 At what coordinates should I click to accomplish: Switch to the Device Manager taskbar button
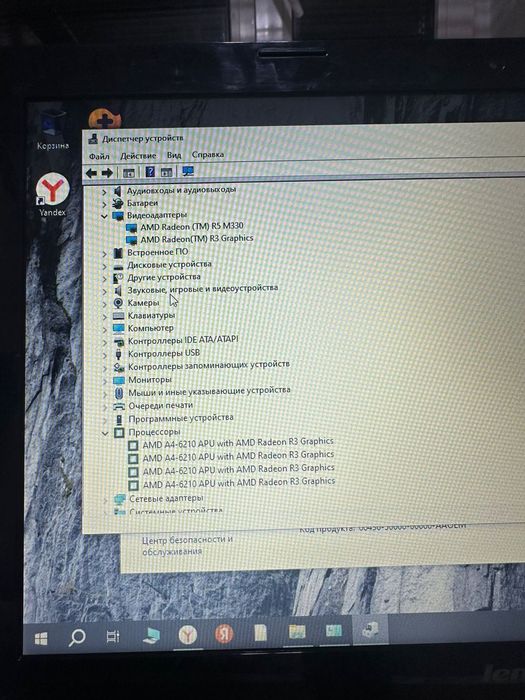pos(370,629)
